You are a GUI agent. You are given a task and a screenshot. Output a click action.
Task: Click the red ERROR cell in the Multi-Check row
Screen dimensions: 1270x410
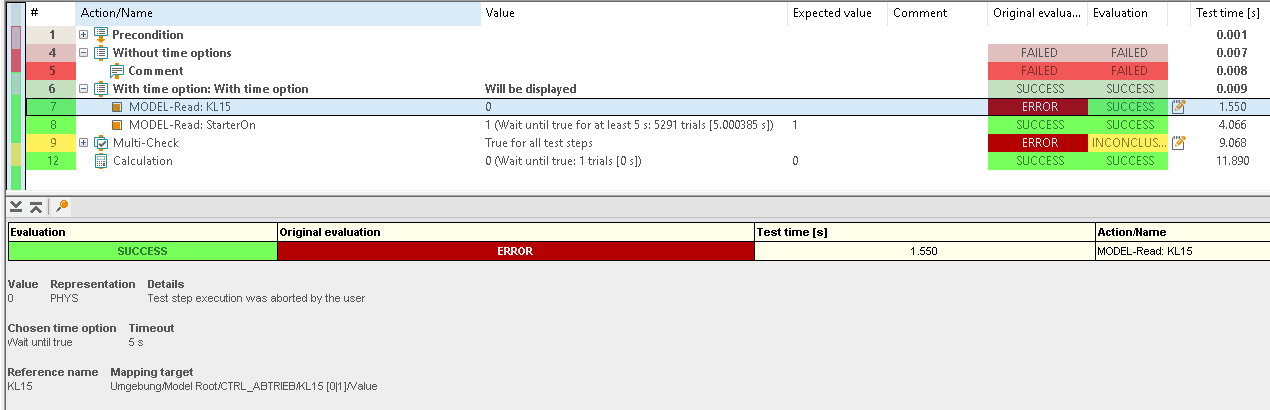pos(1039,143)
